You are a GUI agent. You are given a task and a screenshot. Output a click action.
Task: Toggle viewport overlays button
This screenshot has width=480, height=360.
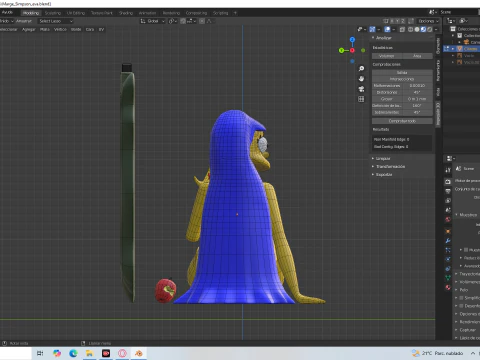pyautogui.click(x=387, y=29)
